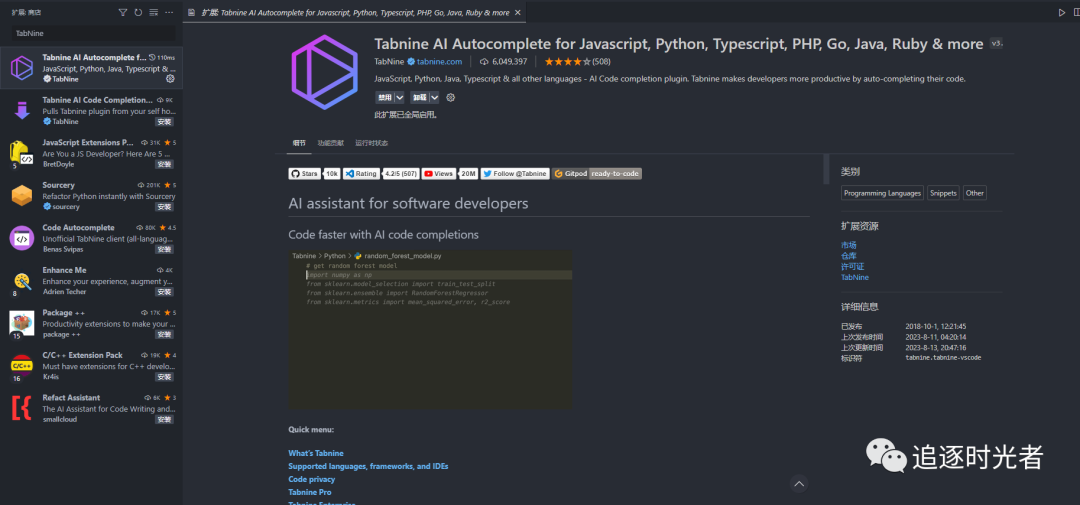Open the sidebar more actions ellipsis menu
The height and width of the screenshot is (505, 1080).
pos(169,12)
